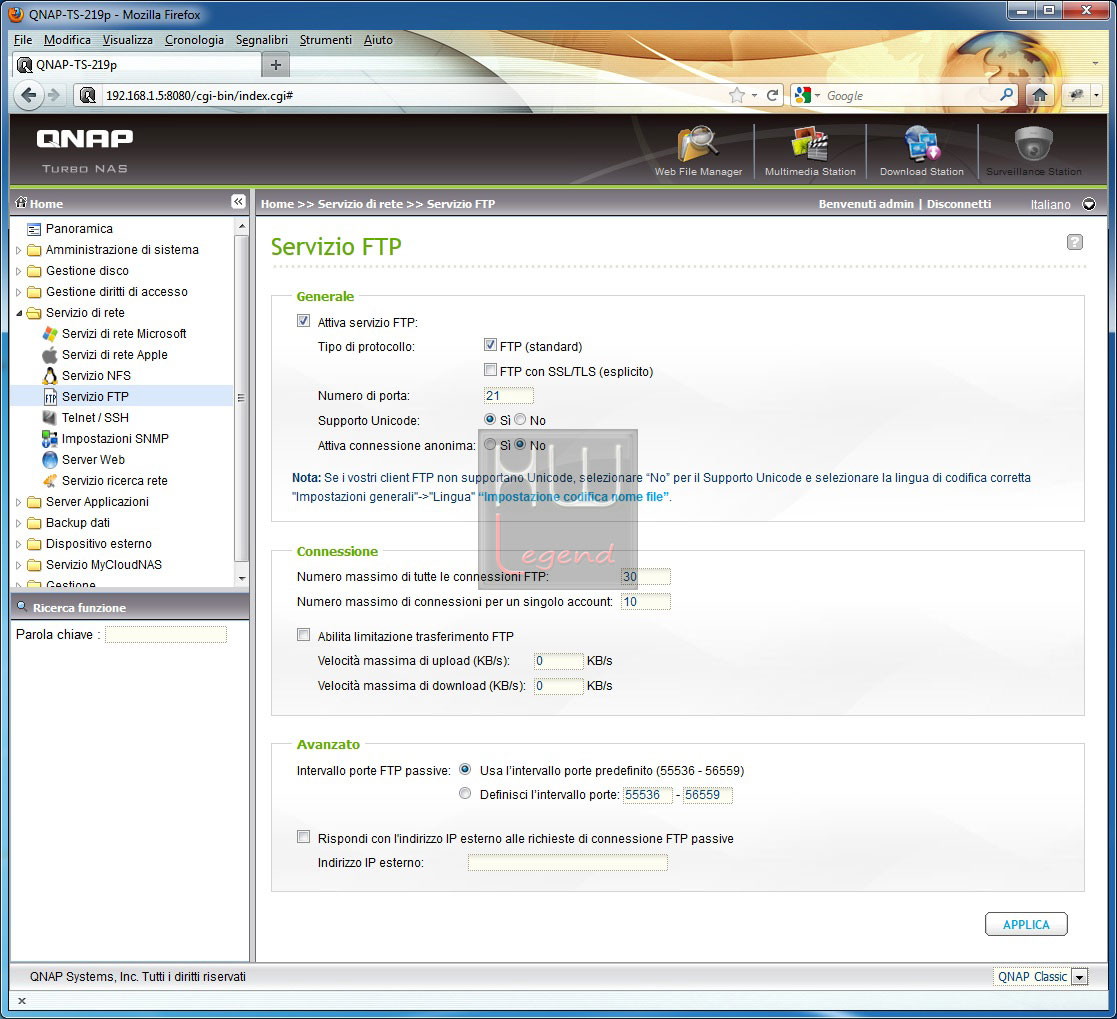Select Sì for anonymous connection
1117x1019 pixels.
(x=490, y=445)
